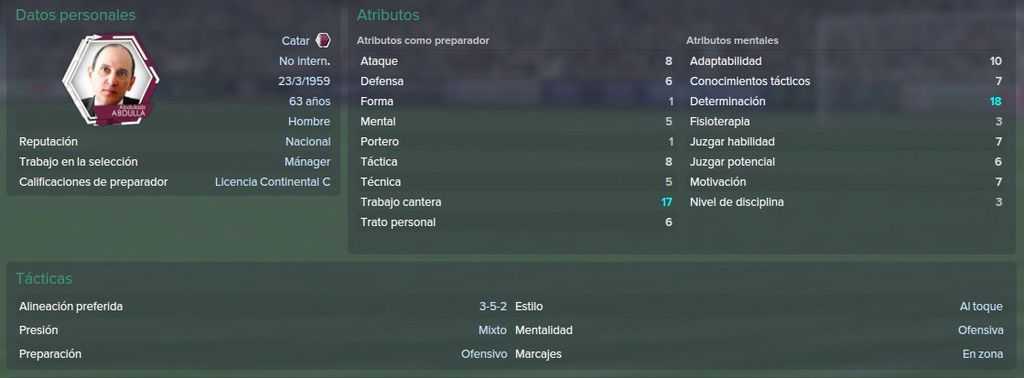Screen dimensions: 1024x378
Task: Click the Ataque attribute row
Action: click(516, 61)
